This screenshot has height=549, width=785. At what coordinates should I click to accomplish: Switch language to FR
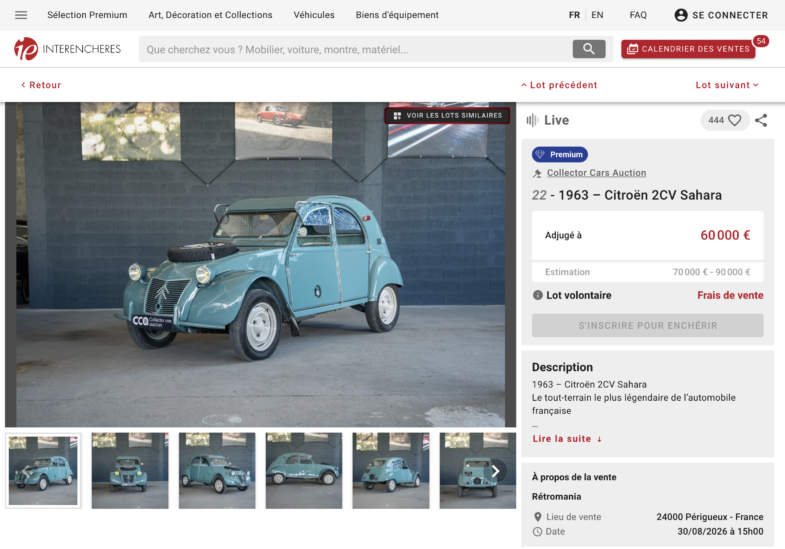(x=574, y=15)
